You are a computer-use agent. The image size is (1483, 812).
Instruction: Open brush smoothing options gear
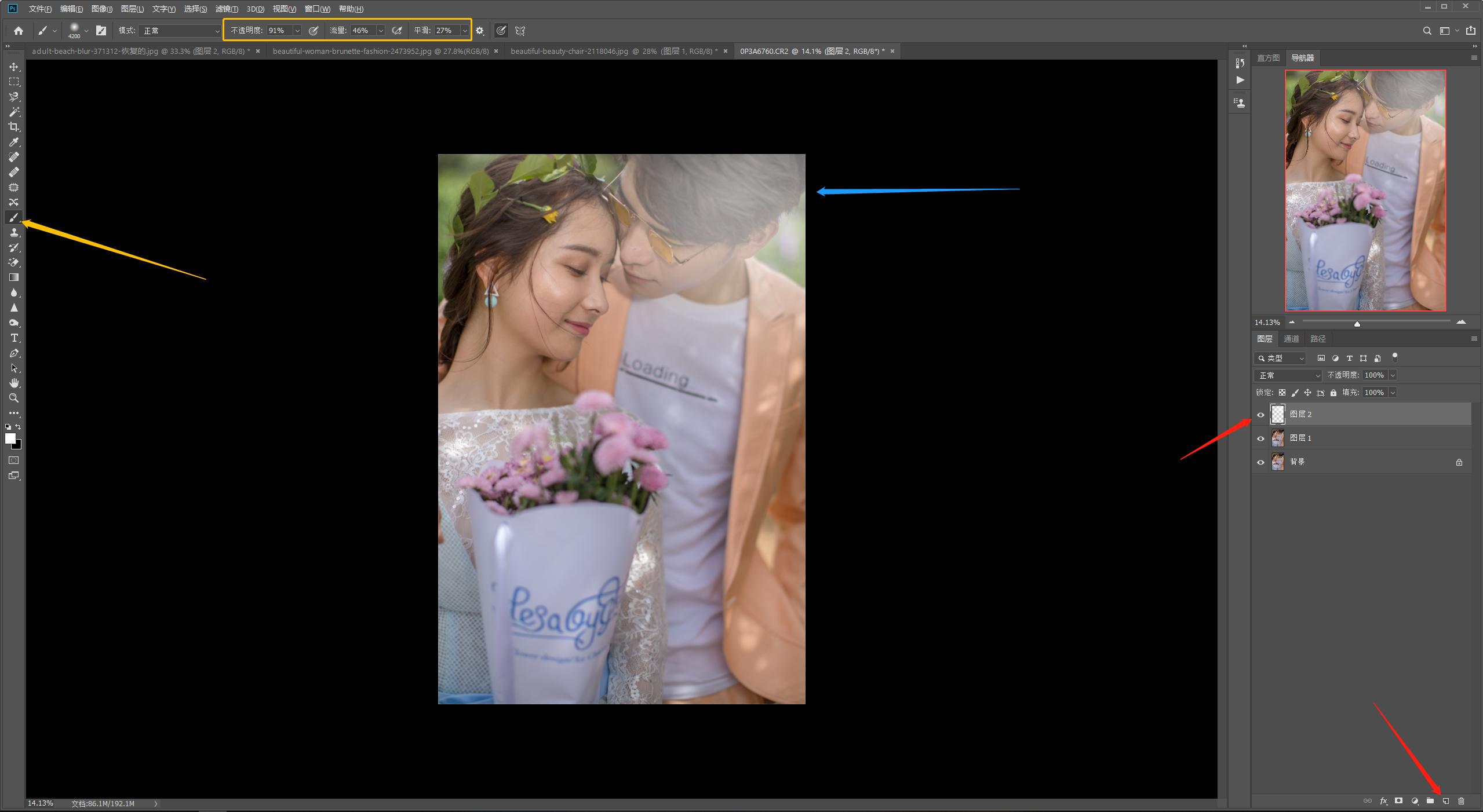(480, 31)
